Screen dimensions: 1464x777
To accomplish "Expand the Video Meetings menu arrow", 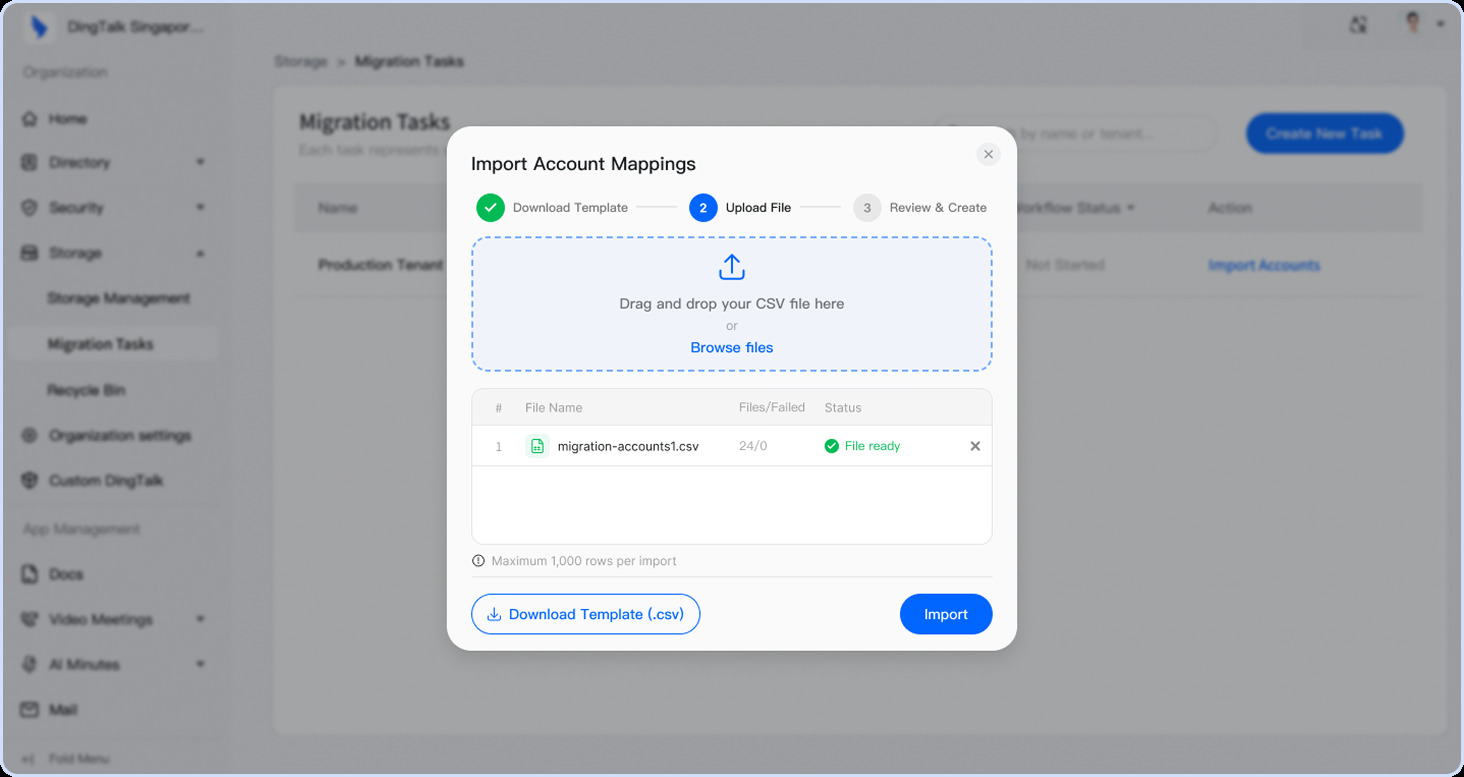I will point(200,620).
